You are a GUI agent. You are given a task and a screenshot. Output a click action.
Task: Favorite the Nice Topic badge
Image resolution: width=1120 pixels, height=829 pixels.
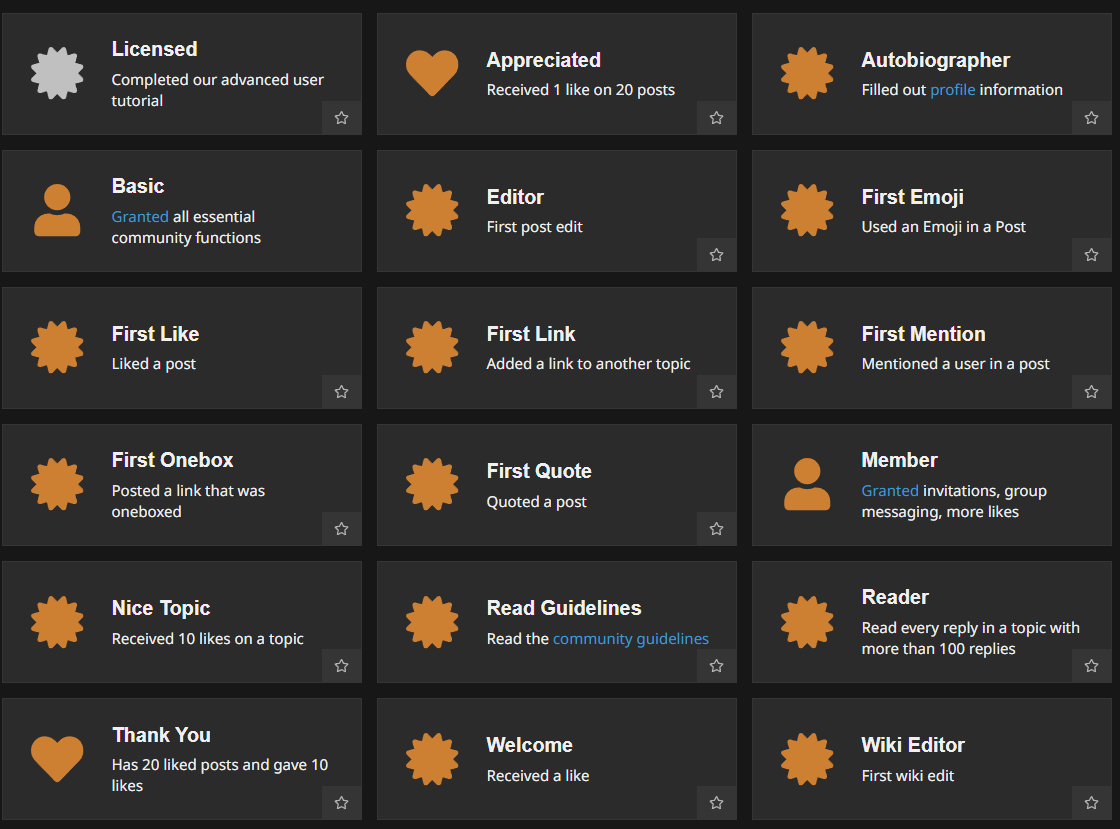[341, 666]
